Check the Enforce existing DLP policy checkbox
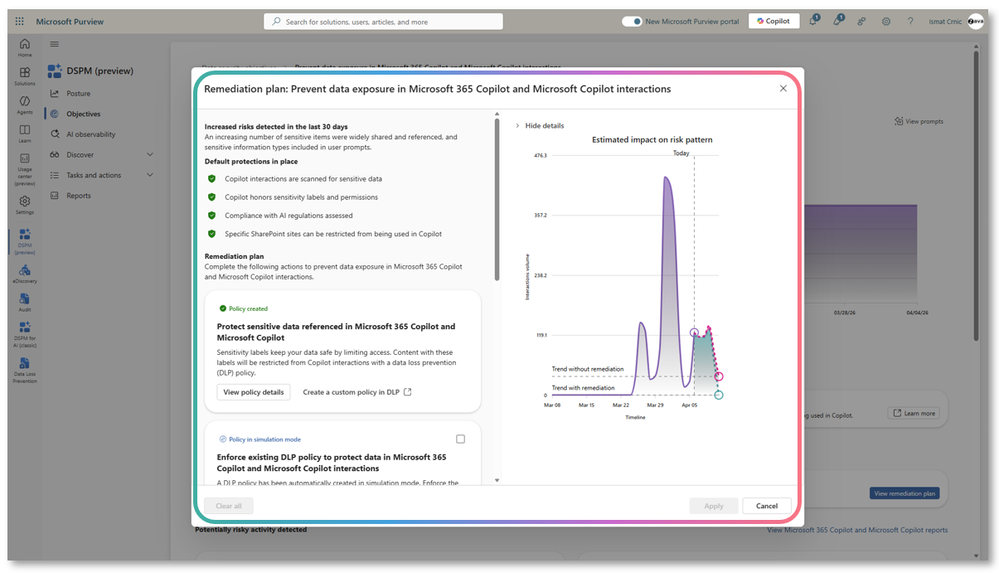Viewport: 999px width, 573px height. pos(461,439)
